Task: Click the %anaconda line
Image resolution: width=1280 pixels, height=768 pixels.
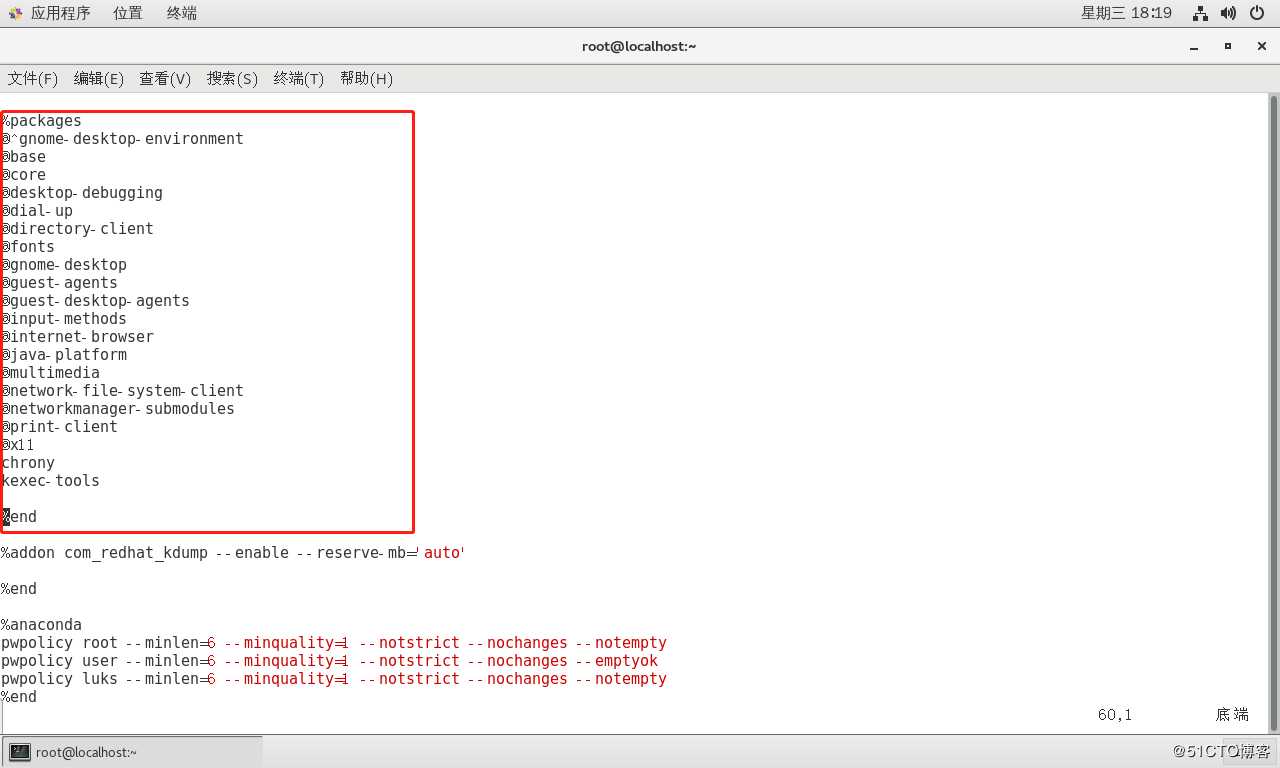Action: 42,625
